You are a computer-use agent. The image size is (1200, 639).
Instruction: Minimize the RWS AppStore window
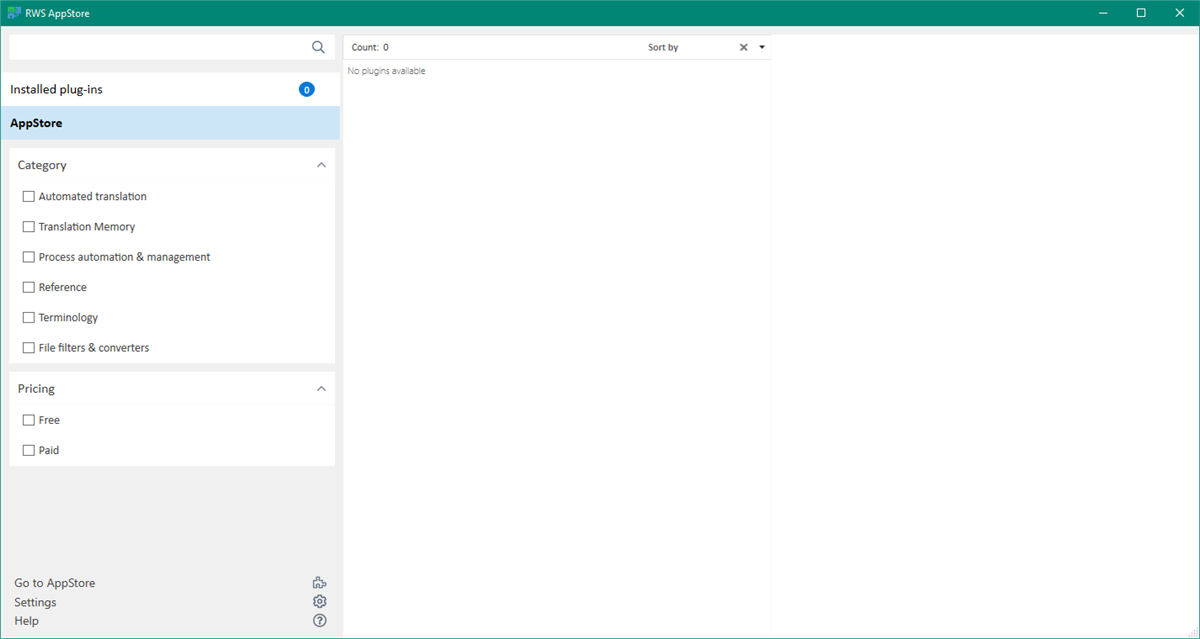[1103, 13]
